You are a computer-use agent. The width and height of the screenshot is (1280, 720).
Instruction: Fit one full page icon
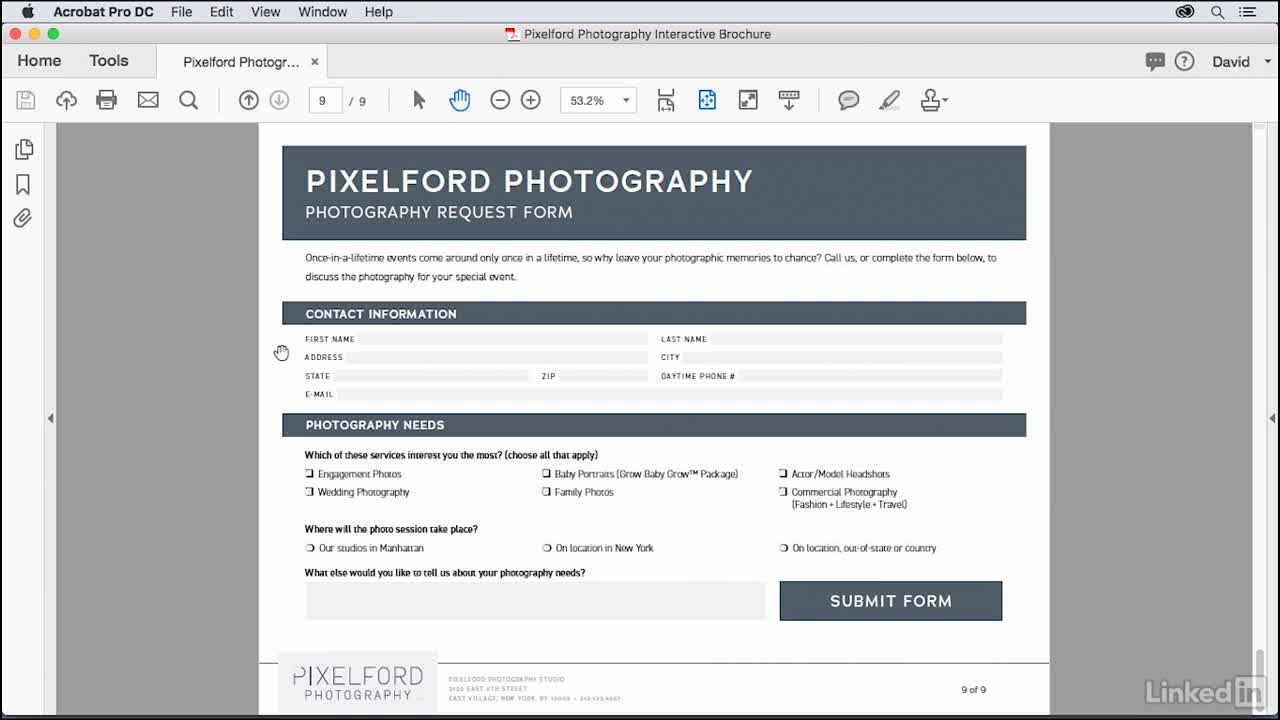[x=707, y=100]
